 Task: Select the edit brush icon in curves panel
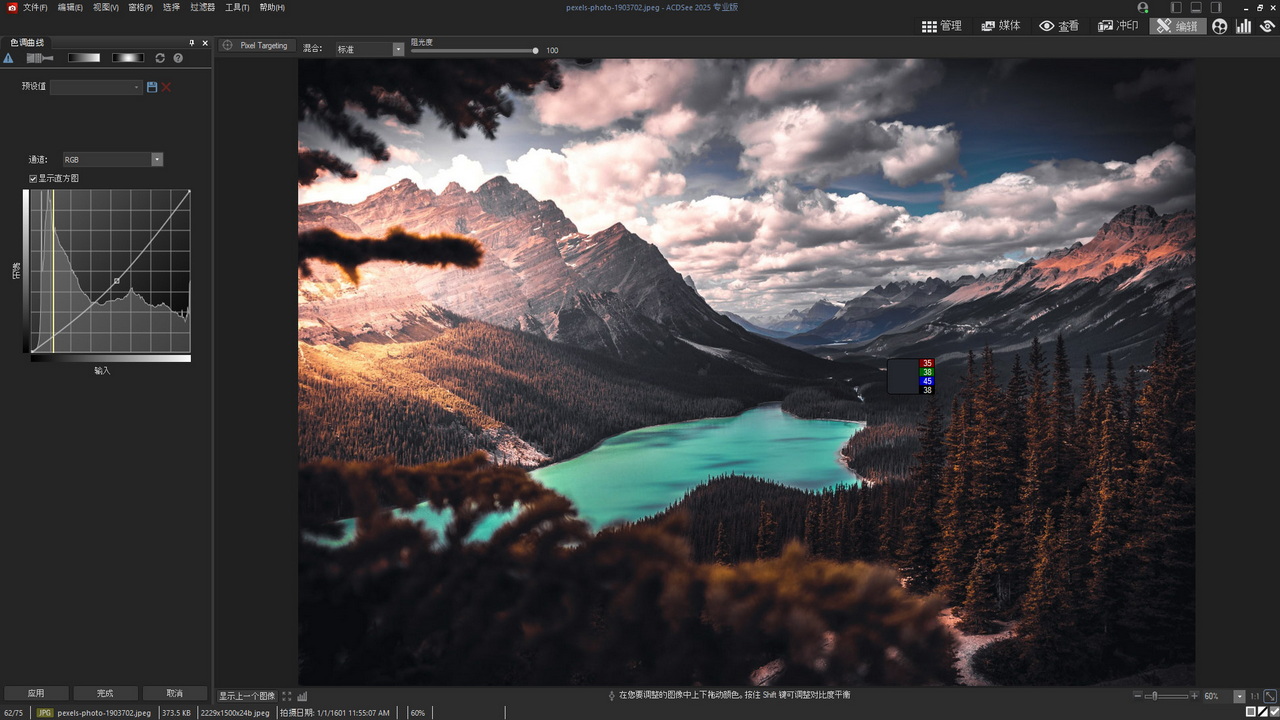pos(40,58)
